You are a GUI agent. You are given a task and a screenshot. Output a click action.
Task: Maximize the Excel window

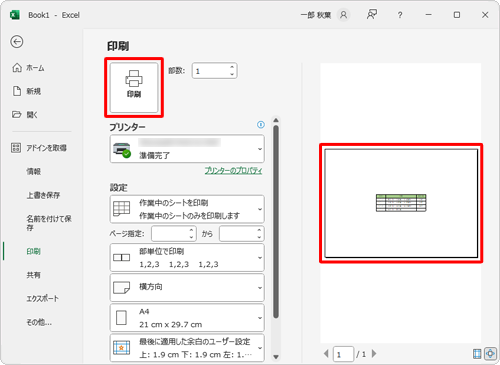point(457,15)
